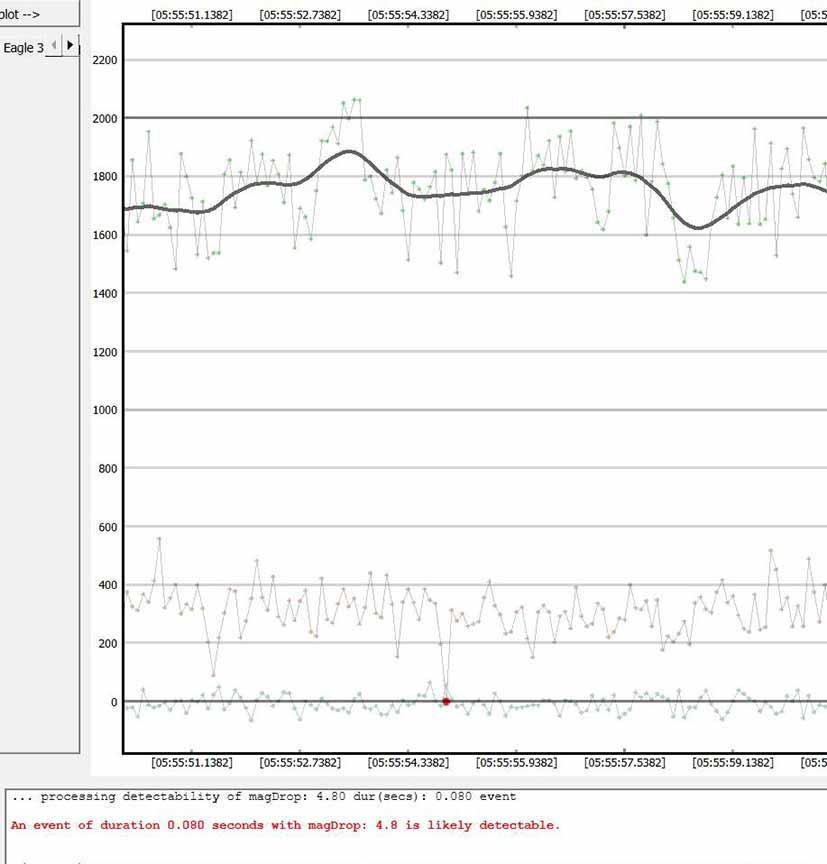Screen dimensions: 827x864
Task: Click the top axis label 05:55:57.5382
Action: 624,16
